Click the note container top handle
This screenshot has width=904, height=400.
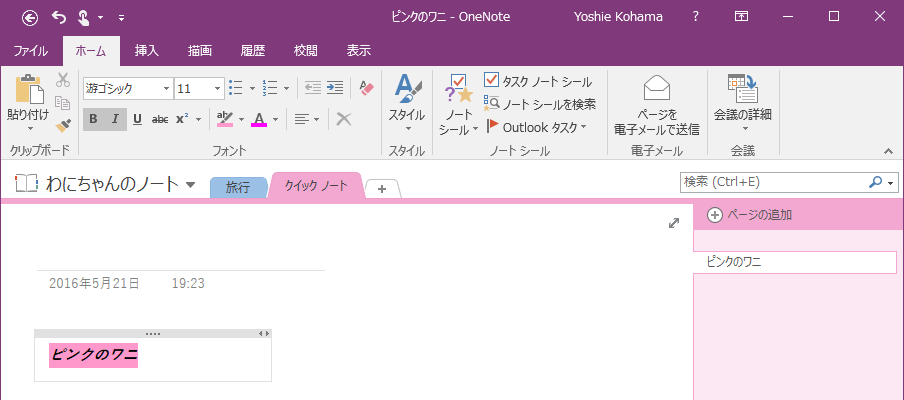tap(153, 333)
